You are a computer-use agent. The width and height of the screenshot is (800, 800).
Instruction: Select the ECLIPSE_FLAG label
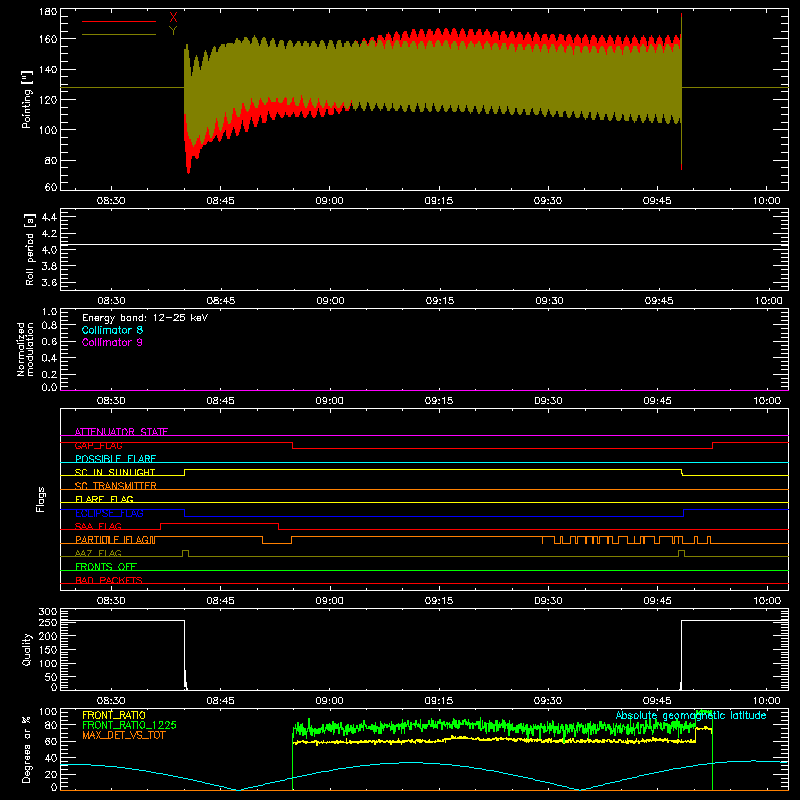pyautogui.click(x=109, y=513)
